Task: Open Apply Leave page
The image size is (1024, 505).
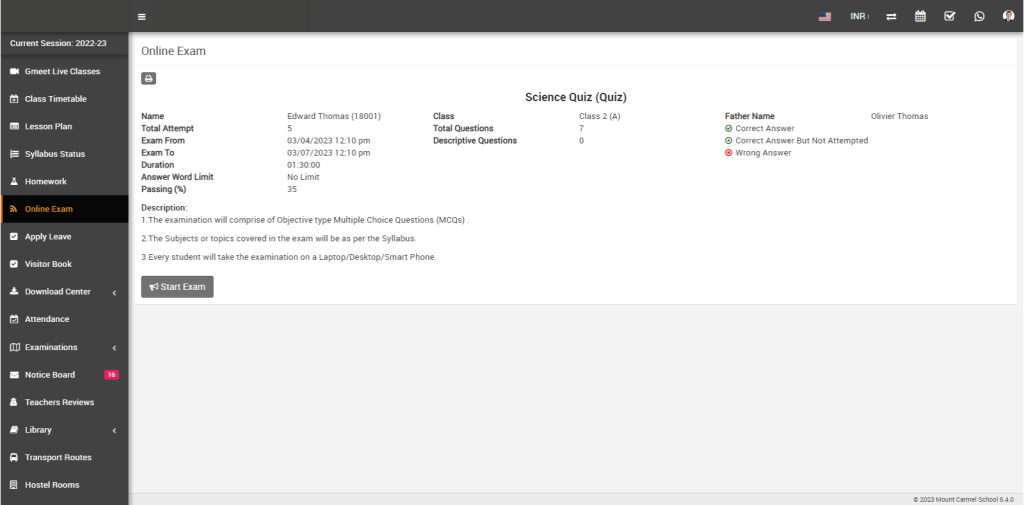Action: [47, 237]
